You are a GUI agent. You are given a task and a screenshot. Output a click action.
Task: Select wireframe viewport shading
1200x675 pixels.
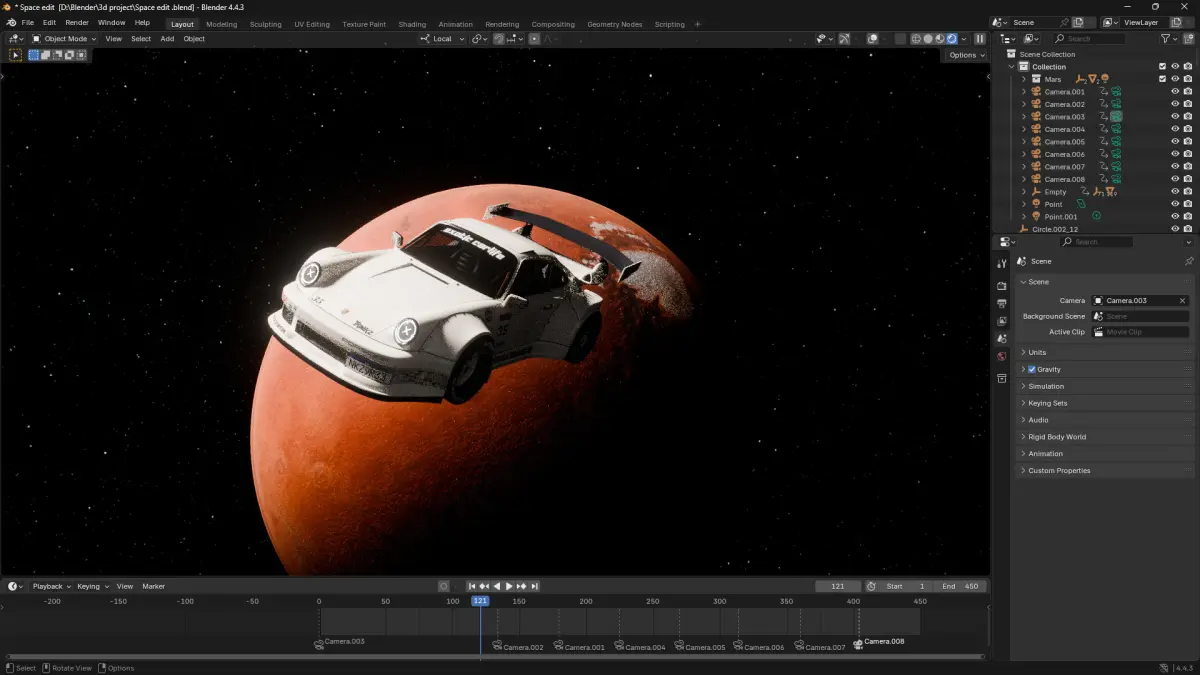916,39
